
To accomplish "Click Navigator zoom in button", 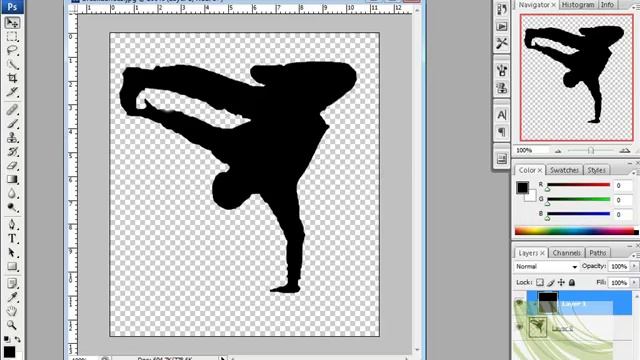I will point(624,151).
